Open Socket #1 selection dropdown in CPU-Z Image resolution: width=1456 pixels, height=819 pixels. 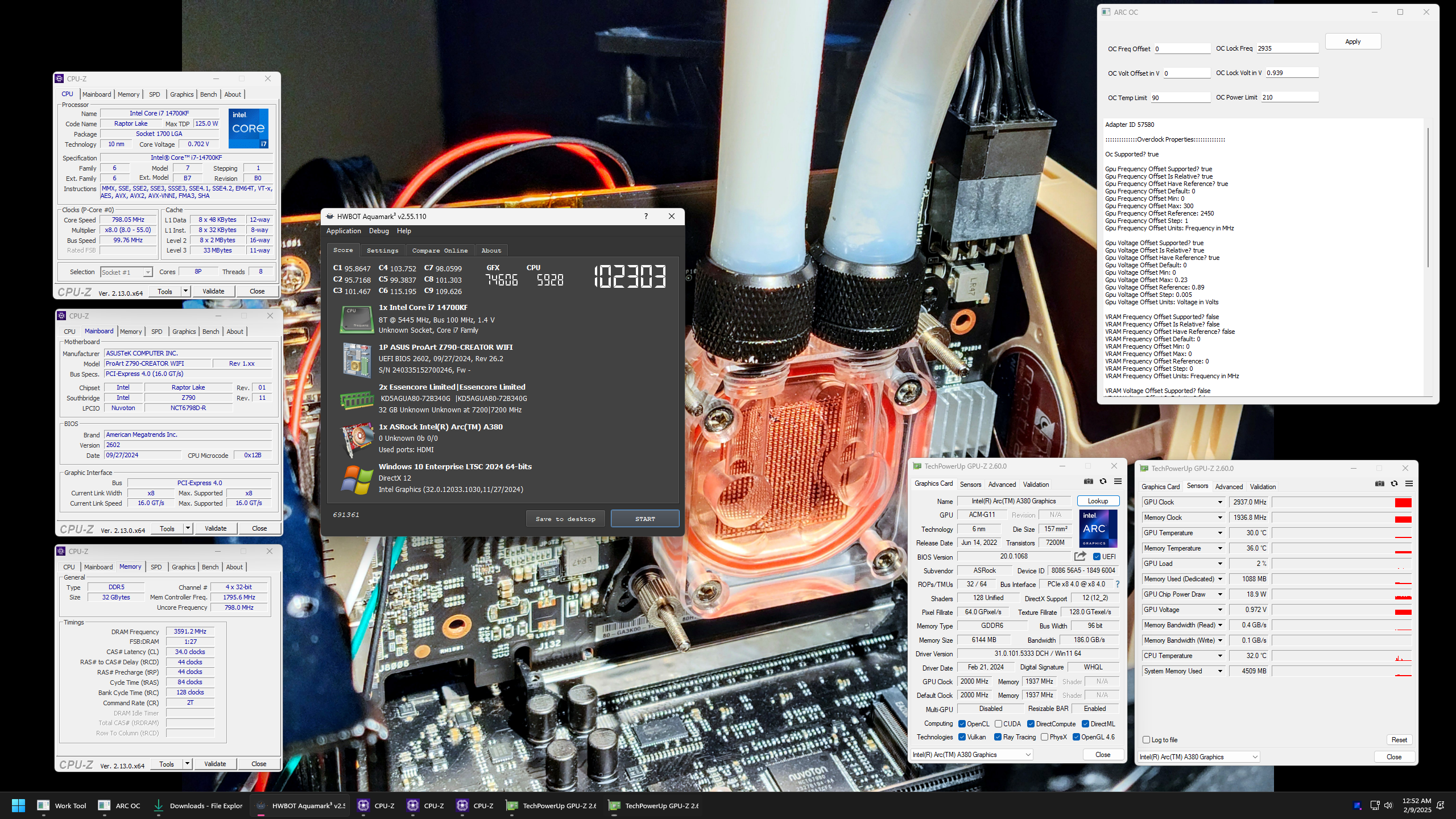126,272
